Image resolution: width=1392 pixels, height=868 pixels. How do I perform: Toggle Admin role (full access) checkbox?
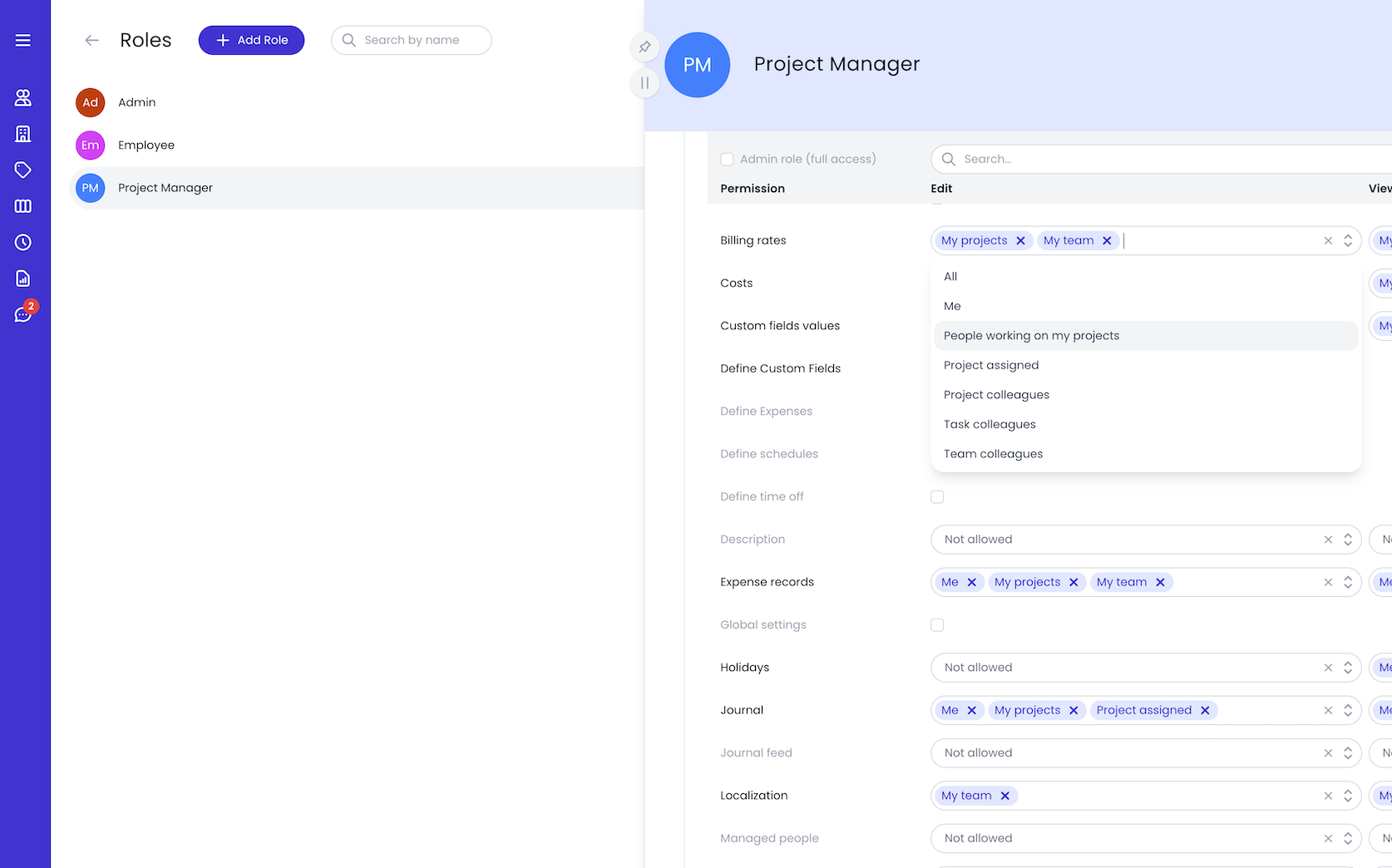click(x=727, y=159)
